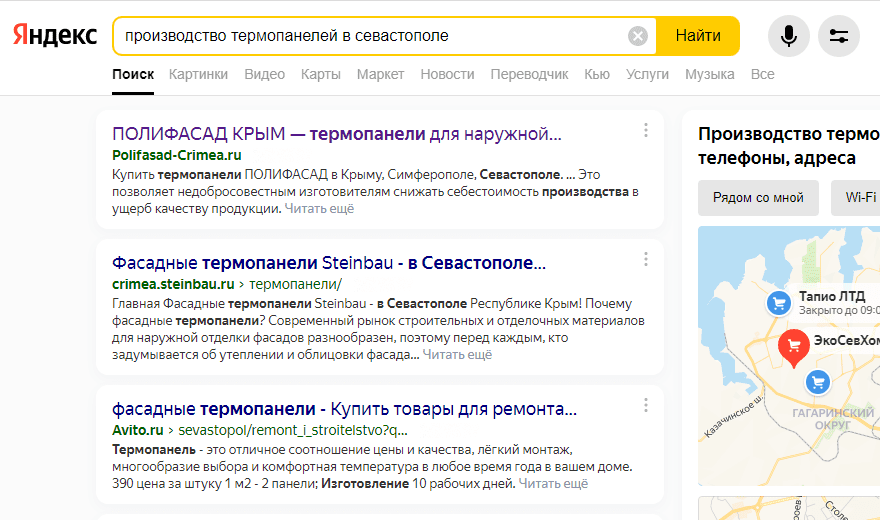The height and width of the screenshot is (520, 880).
Task: Click the Yandex logo
Action: pos(55,36)
